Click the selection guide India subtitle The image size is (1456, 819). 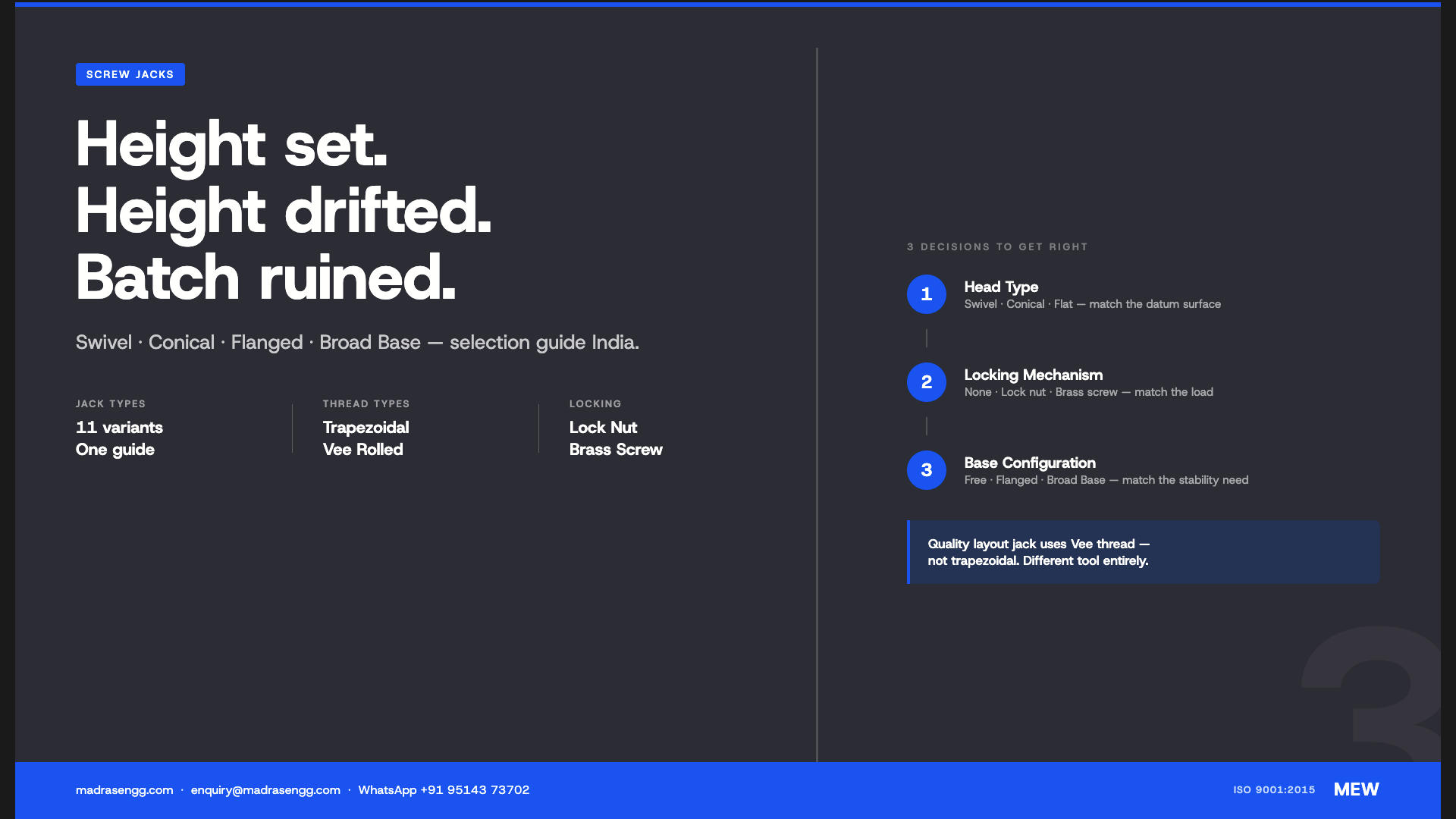click(357, 343)
